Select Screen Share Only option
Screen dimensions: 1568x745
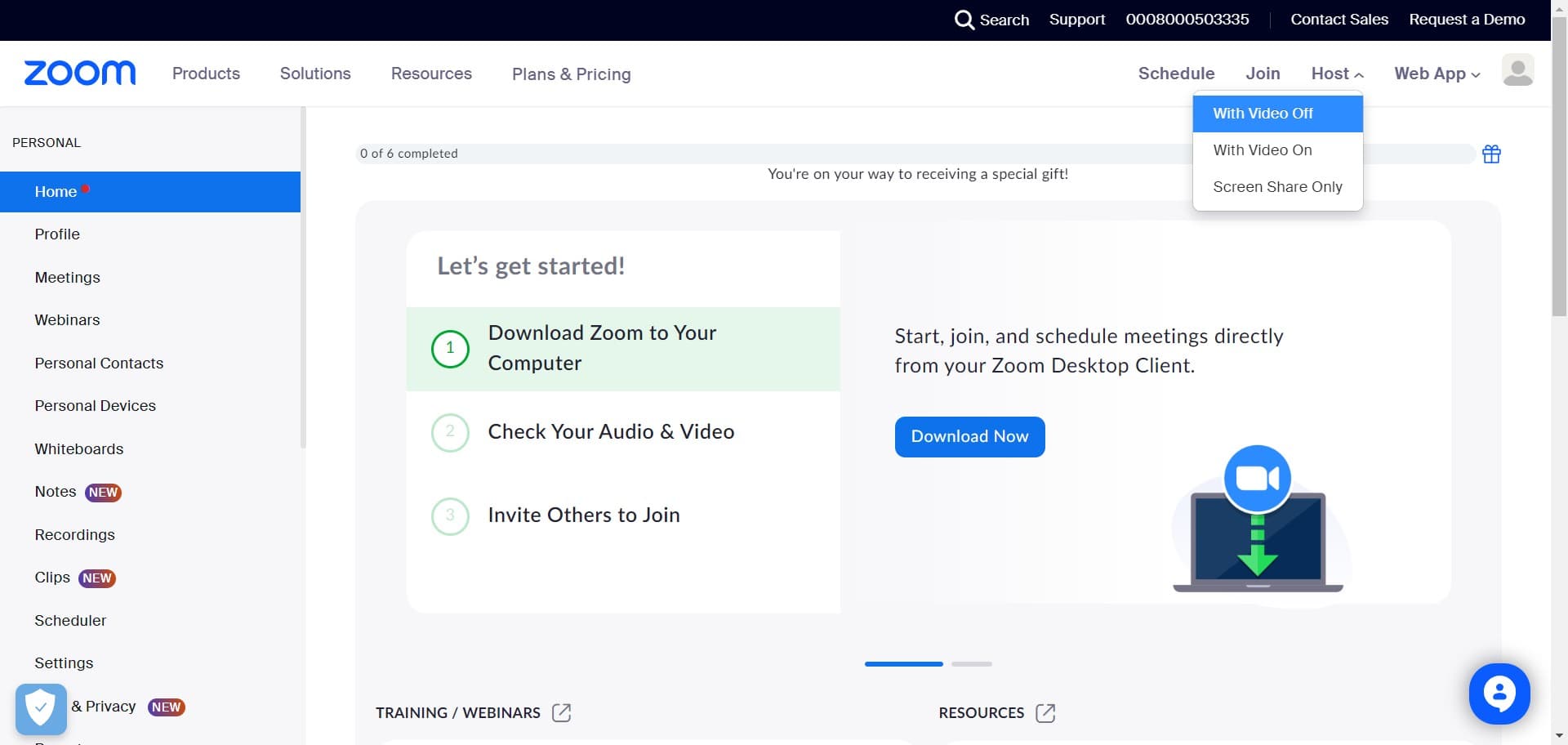pos(1277,187)
